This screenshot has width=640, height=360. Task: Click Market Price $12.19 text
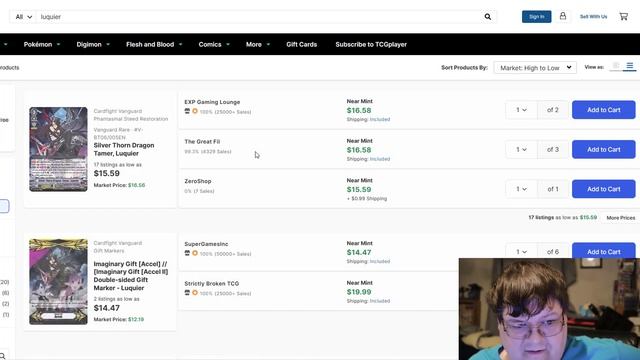[x=119, y=319]
